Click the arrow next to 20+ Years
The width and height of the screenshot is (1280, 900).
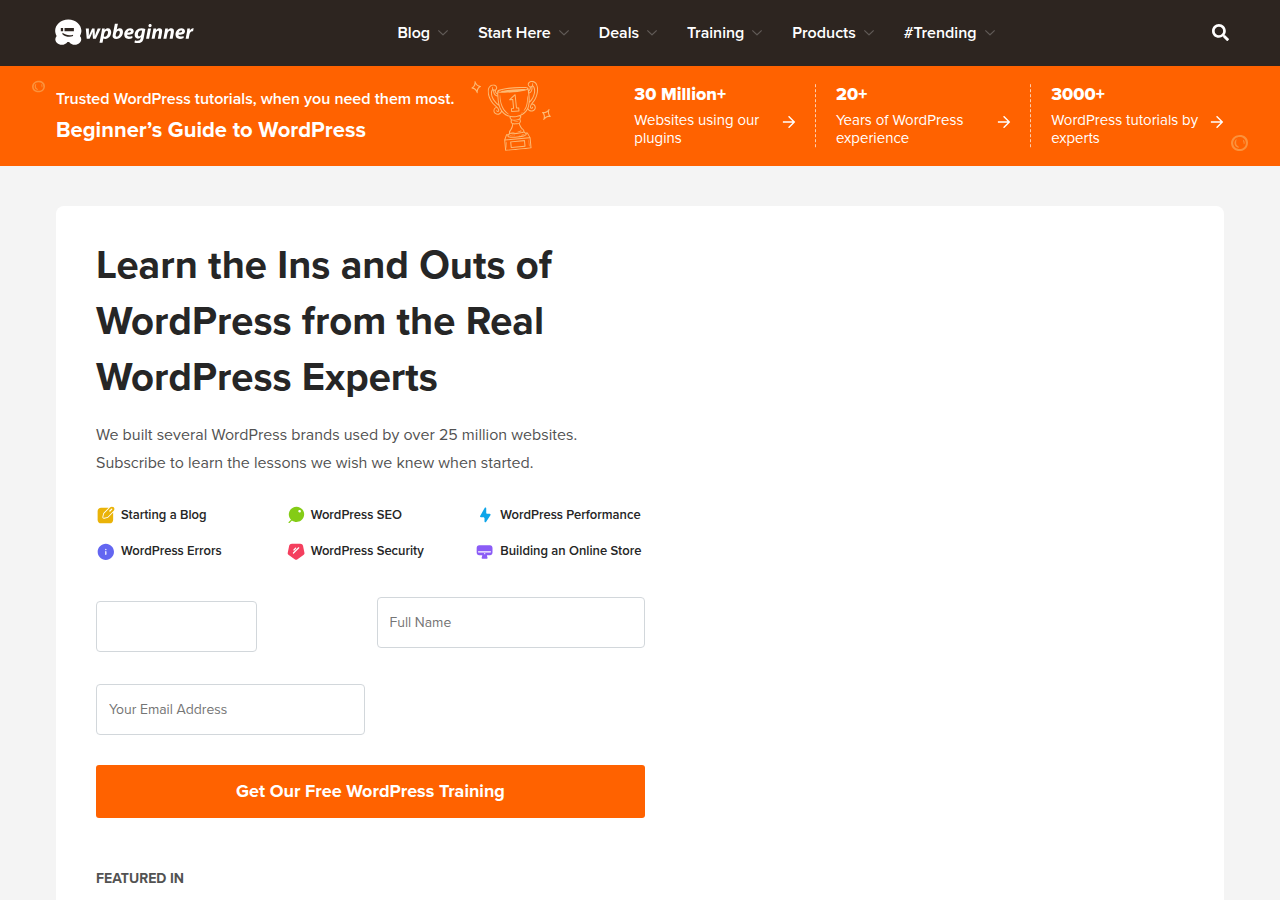pos(1004,122)
